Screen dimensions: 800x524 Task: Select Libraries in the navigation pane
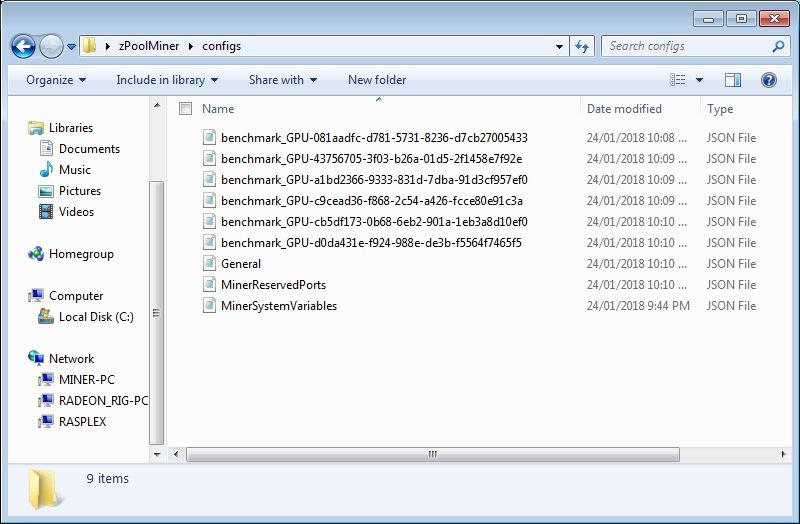(x=71, y=128)
